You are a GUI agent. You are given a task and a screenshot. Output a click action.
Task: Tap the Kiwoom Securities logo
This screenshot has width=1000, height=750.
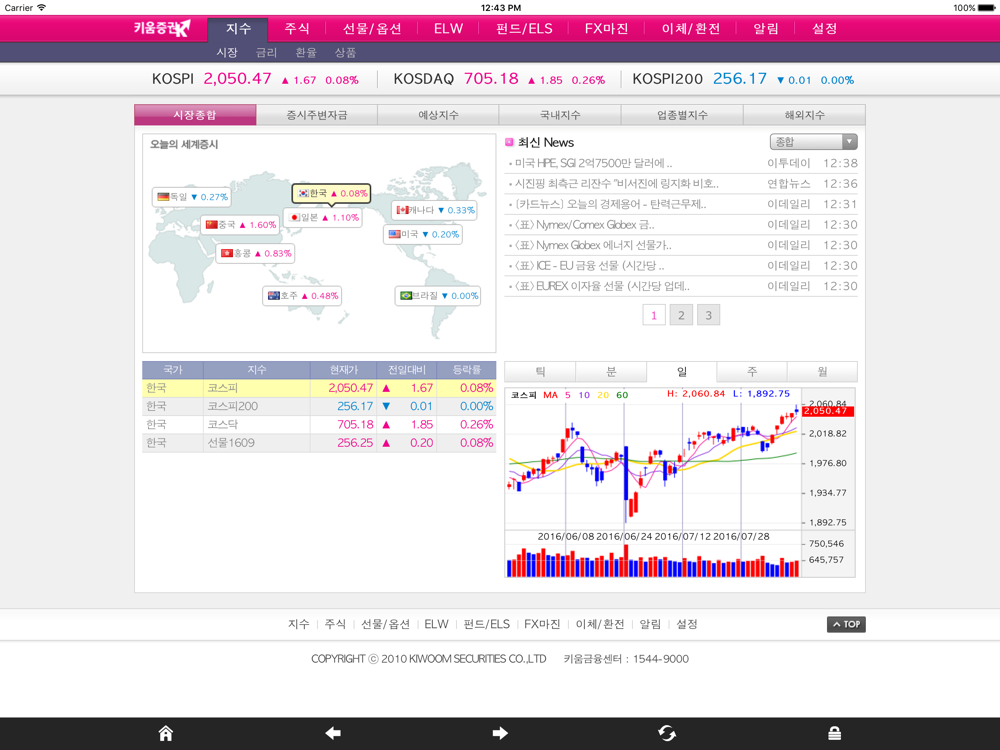point(162,28)
